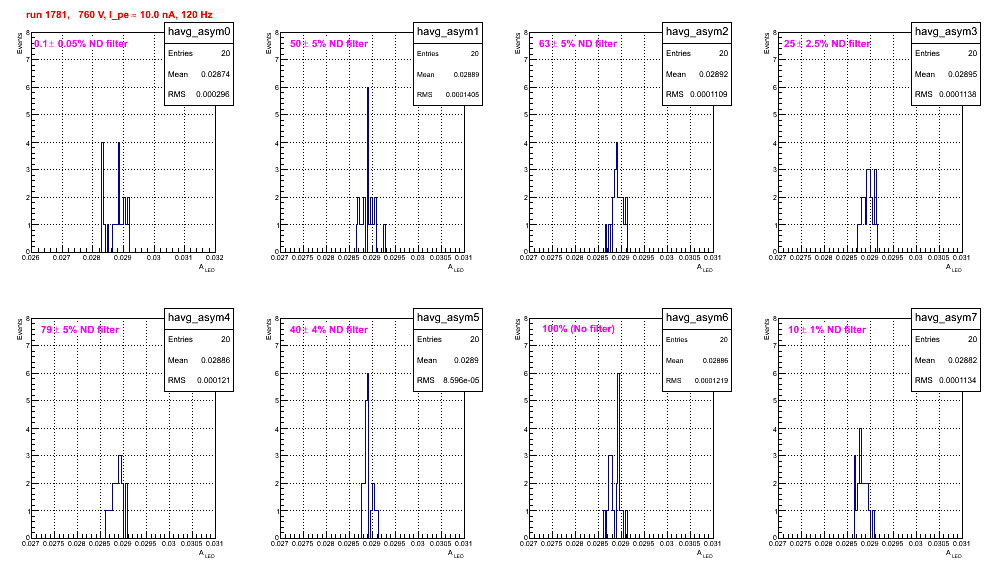
Task: Select the havg_asym1 stats box title
Action: pyautogui.click(x=448, y=32)
